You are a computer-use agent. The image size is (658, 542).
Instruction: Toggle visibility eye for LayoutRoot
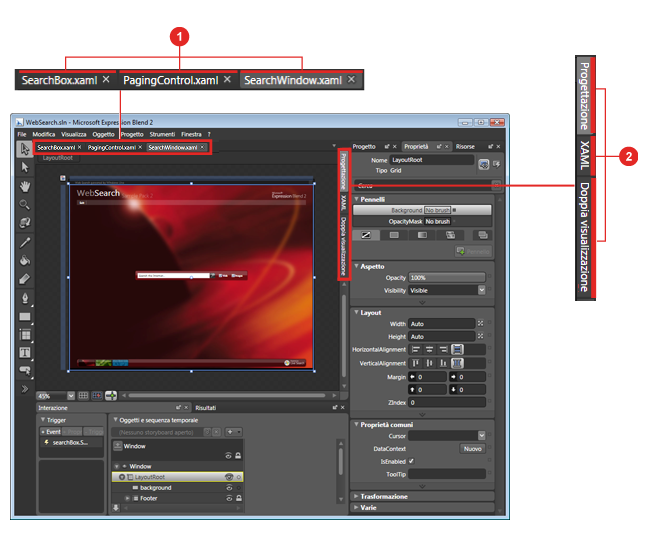(x=229, y=477)
